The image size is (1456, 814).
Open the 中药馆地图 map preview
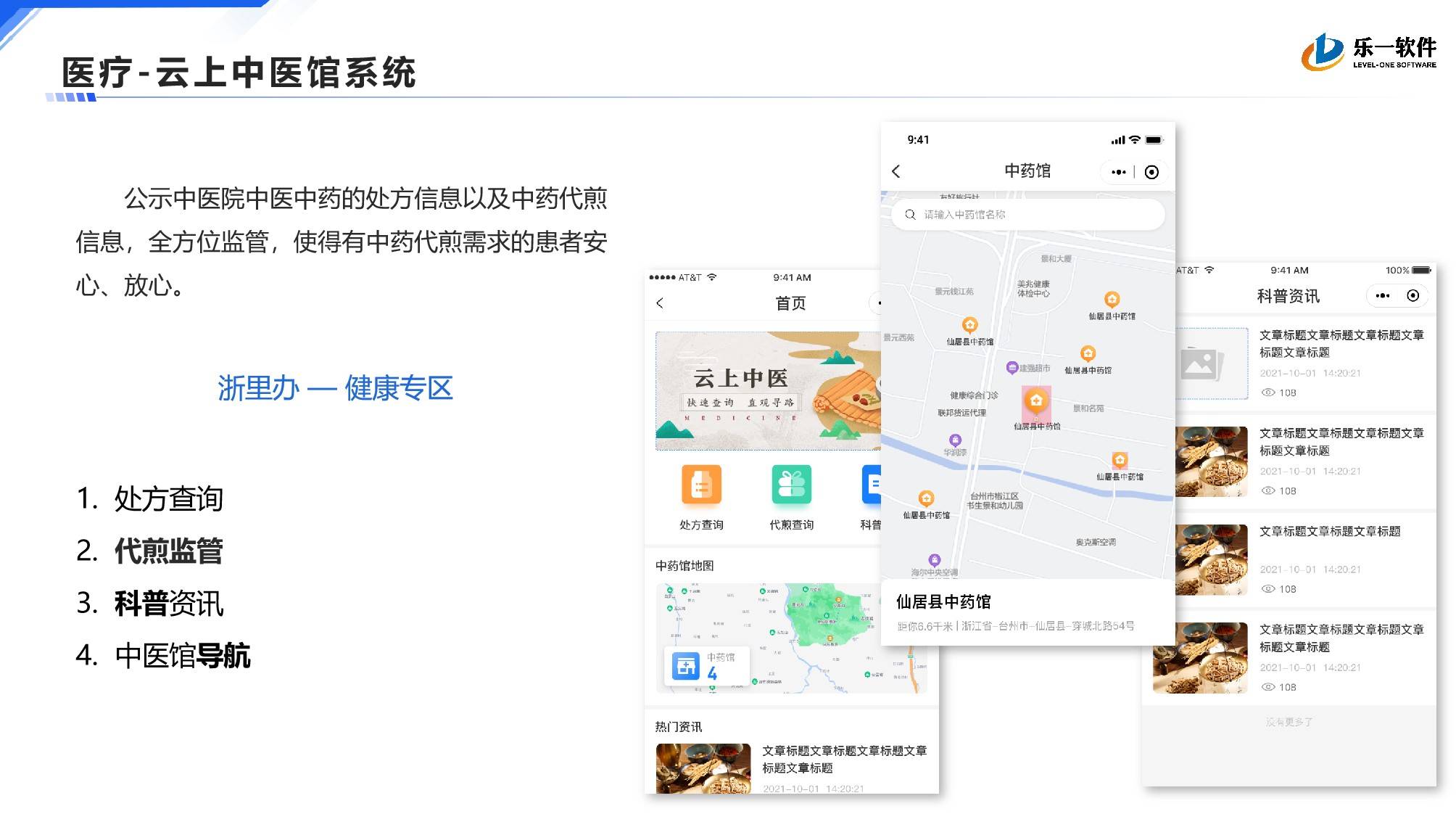[791, 638]
